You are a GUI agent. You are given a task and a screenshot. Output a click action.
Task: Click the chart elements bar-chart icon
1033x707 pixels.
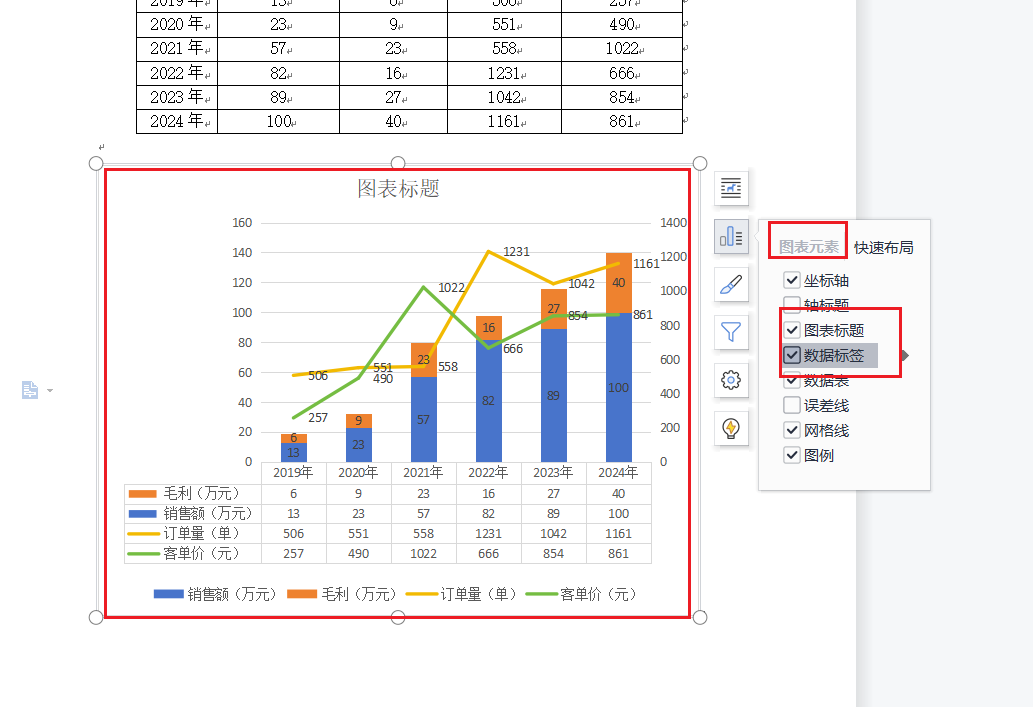[731, 236]
